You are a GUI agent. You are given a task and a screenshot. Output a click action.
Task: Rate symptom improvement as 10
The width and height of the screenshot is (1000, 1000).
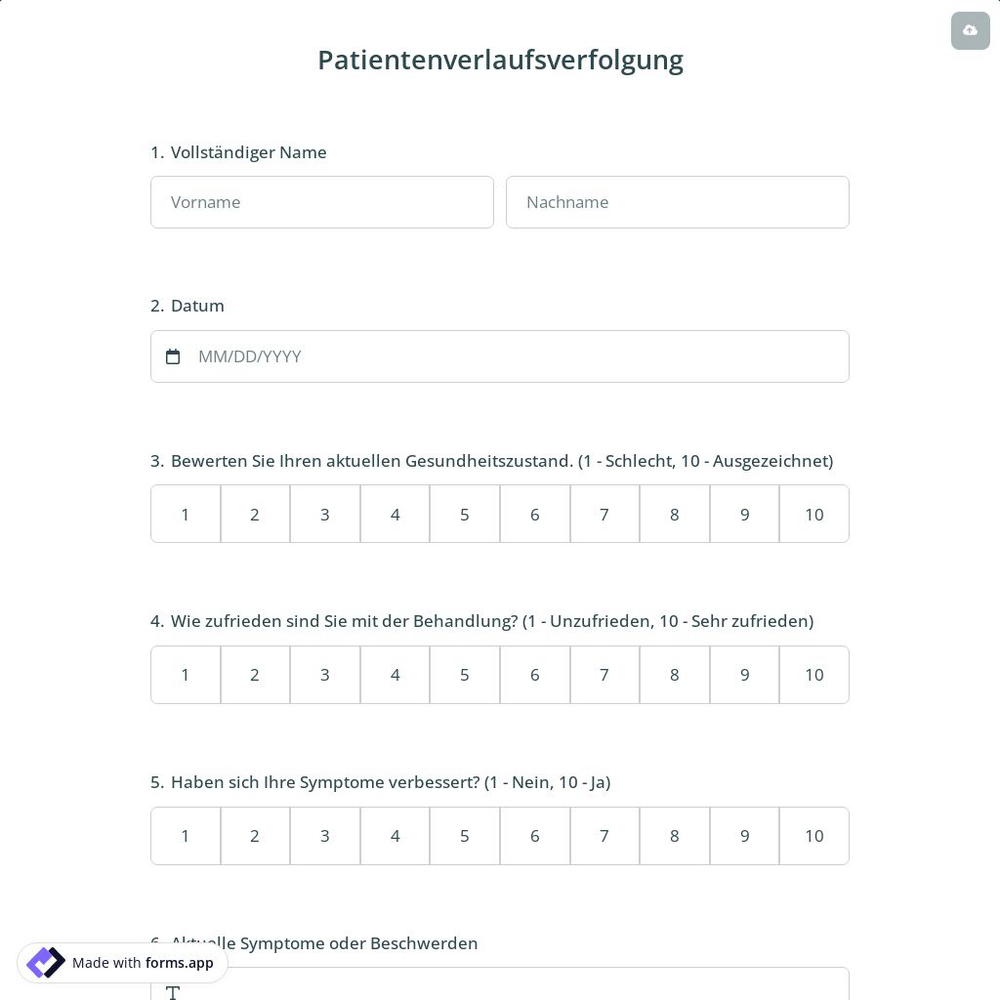(x=814, y=835)
